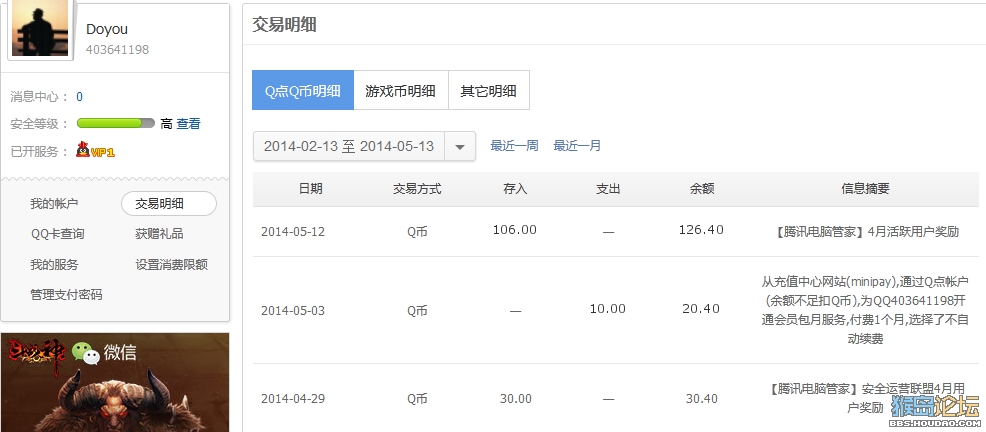Open 获赠礼品 in sidebar menu
This screenshot has width=986, height=432.
[159, 234]
